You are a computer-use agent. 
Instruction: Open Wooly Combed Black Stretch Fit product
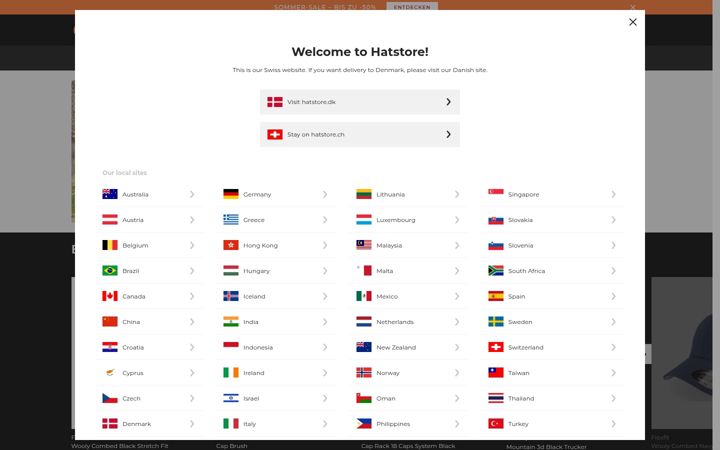(x=119, y=446)
